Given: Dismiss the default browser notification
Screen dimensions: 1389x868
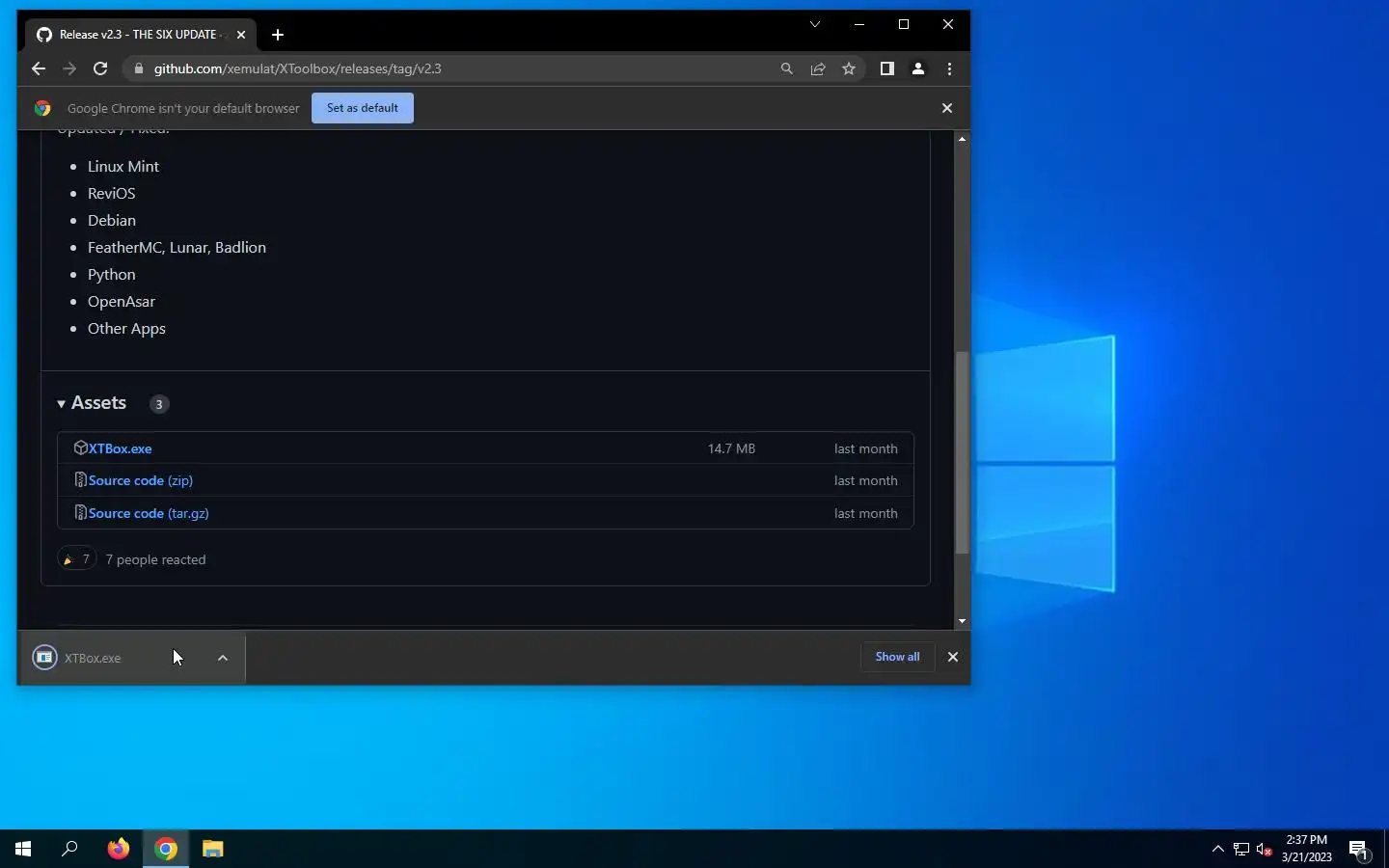Looking at the screenshot, I should (x=947, y=108).
